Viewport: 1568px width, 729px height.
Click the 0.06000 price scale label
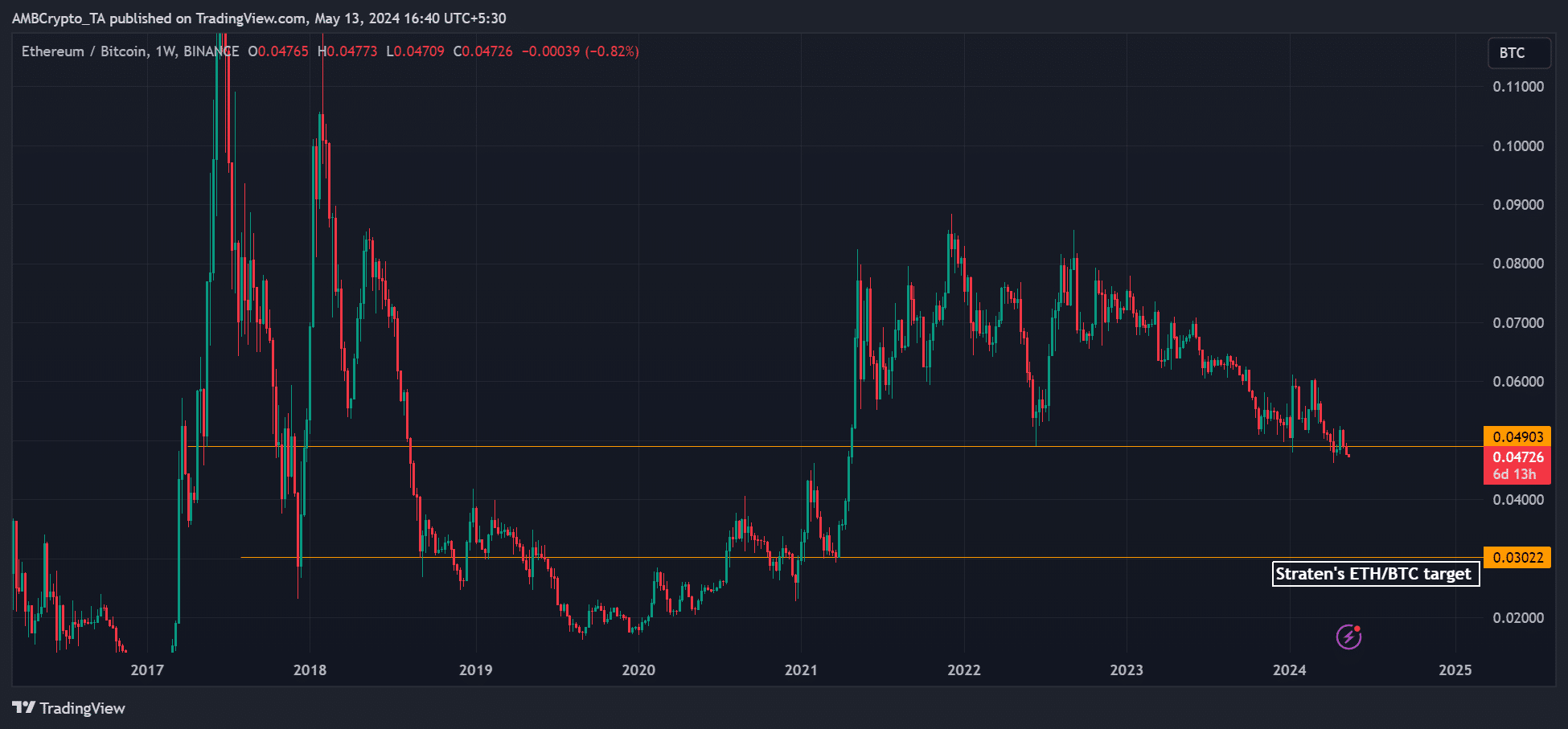click(1518, 382)
